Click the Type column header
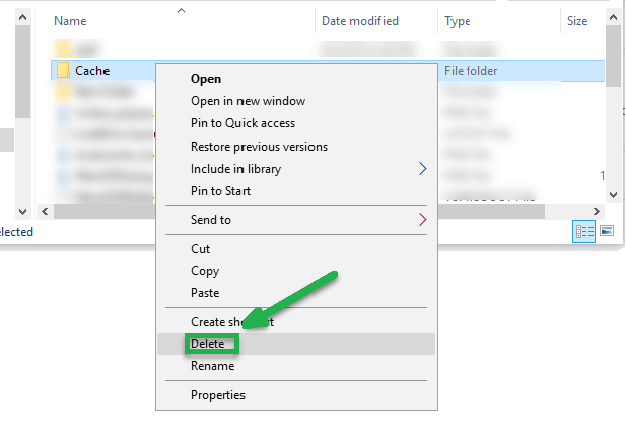 457,21
